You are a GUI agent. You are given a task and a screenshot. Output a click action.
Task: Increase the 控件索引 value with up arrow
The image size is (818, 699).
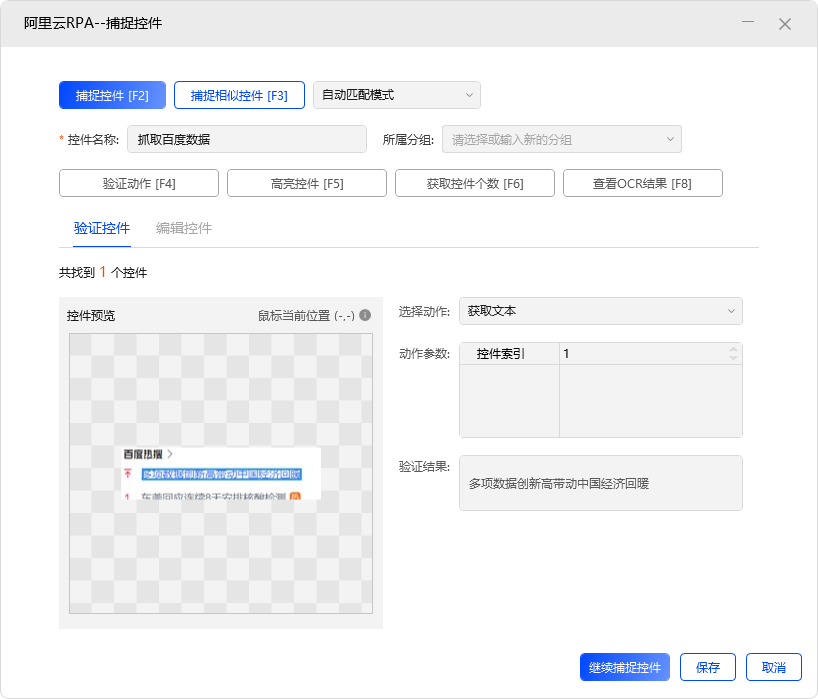tap(733, 350)
